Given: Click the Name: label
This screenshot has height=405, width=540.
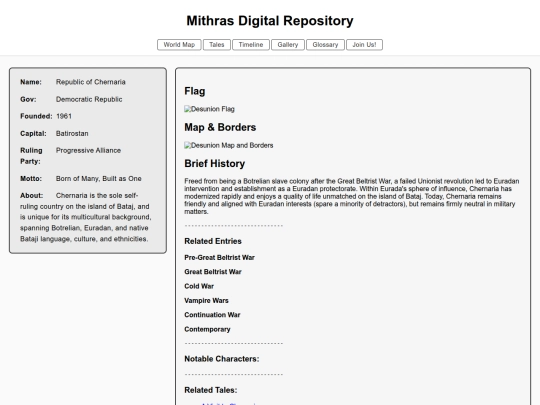Looking at the screenshot, I should 31,82.
